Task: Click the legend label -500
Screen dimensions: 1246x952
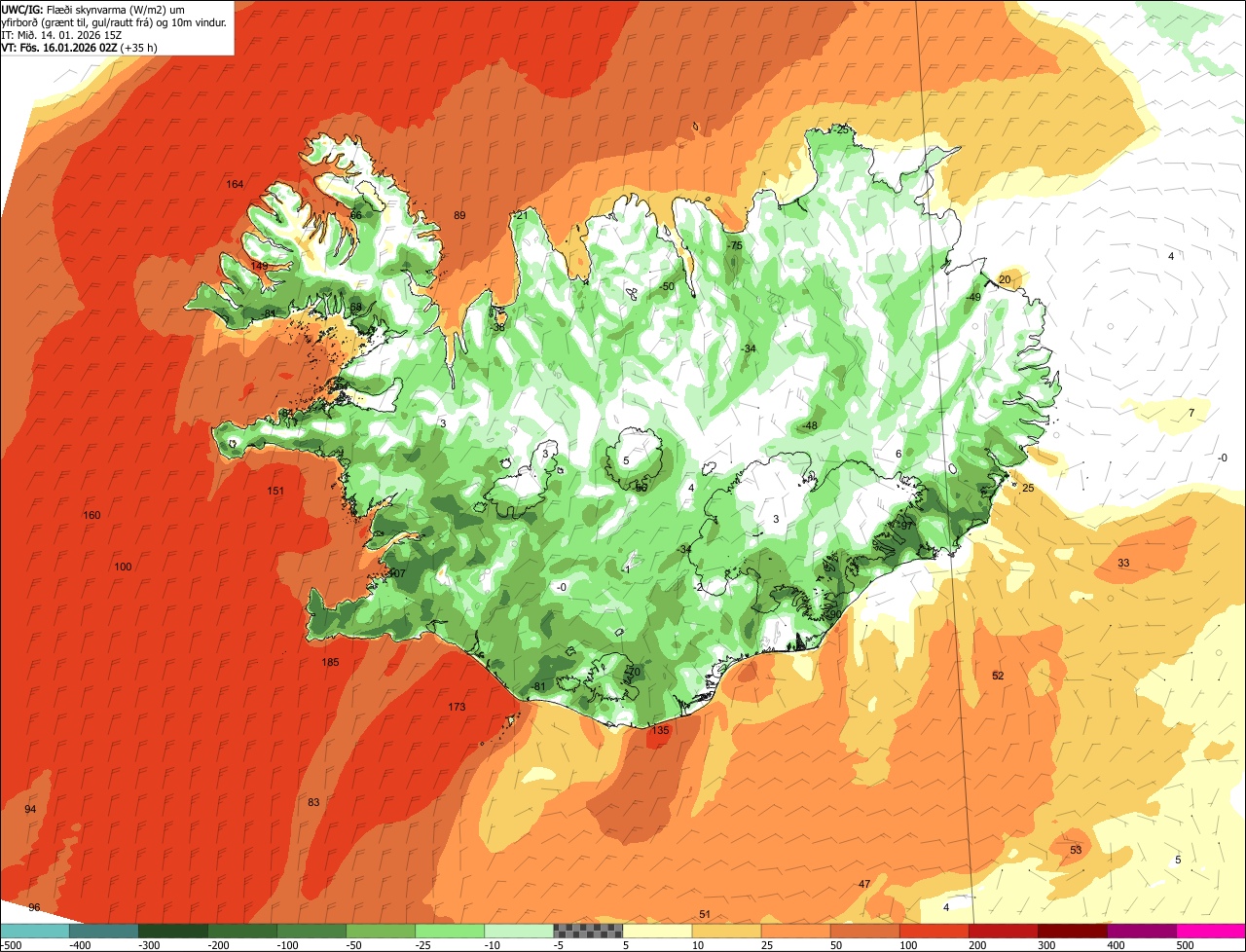Action: 12,944
